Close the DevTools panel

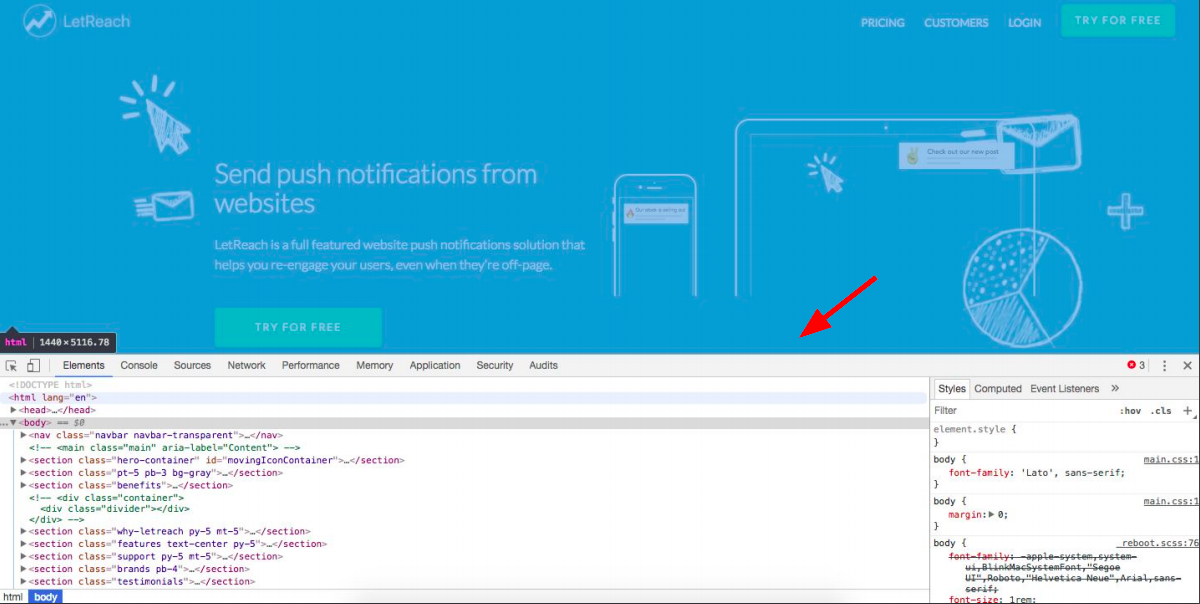[x=1188, y=366]
